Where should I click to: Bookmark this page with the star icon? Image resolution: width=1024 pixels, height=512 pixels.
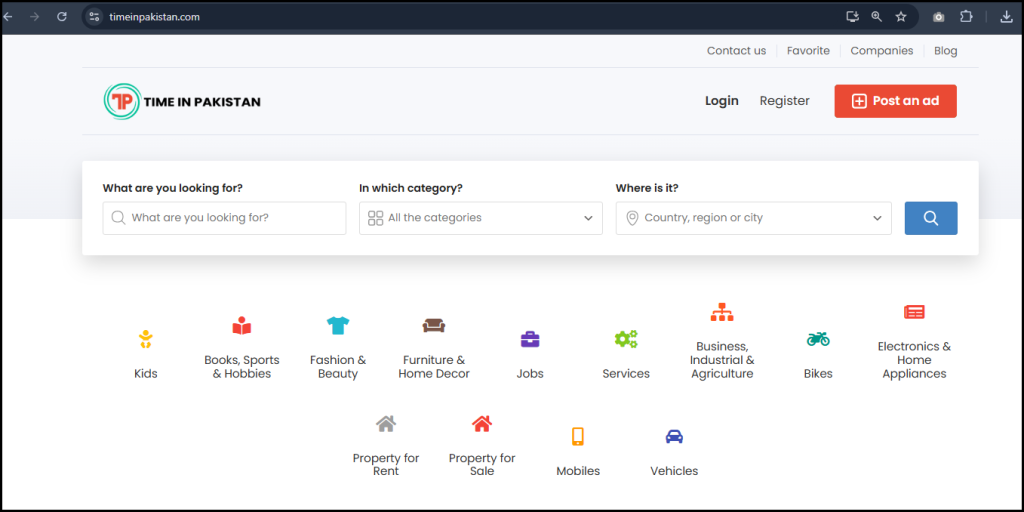[x=901, y=17]
